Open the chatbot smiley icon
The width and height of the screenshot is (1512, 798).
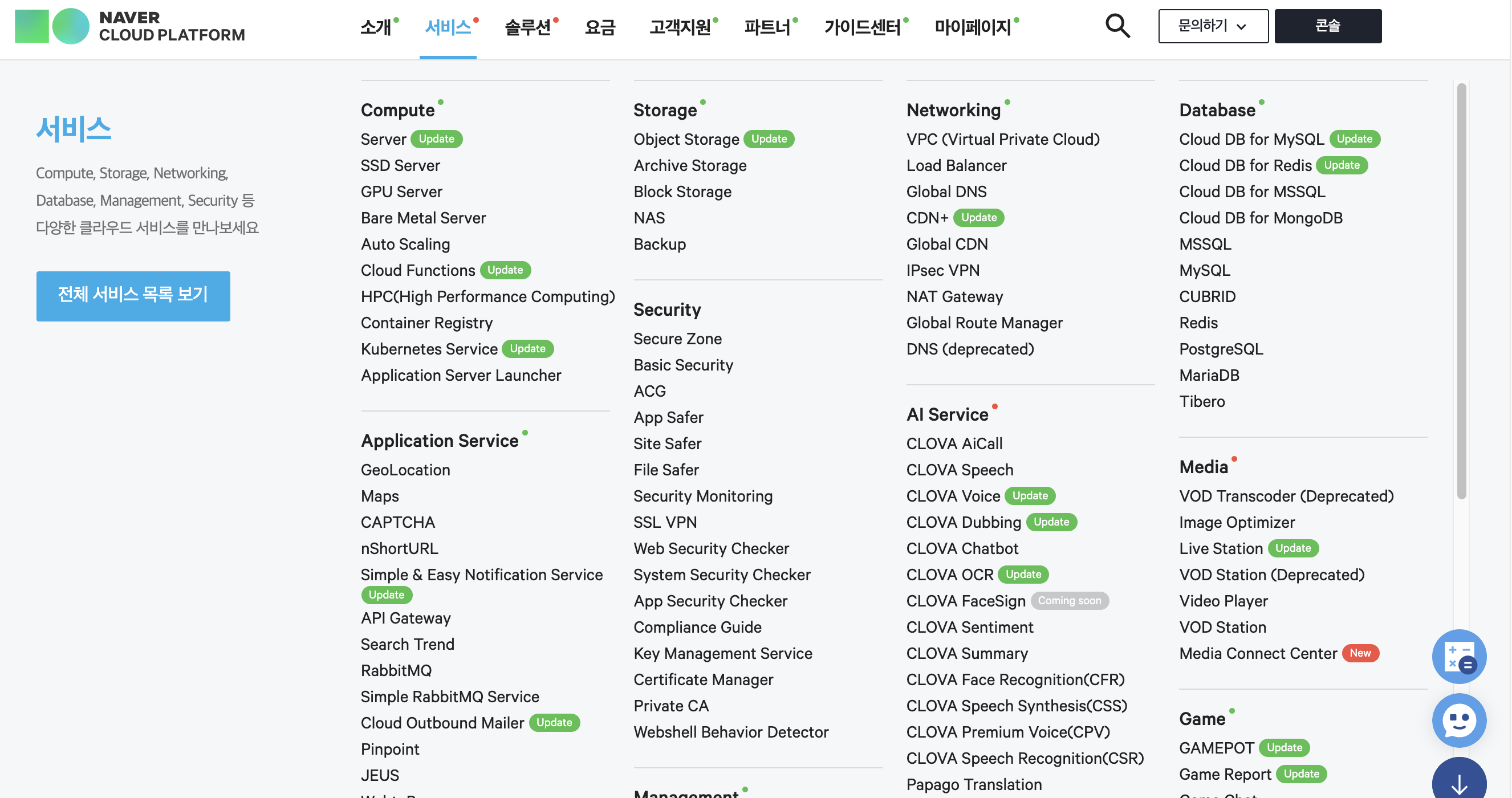tap(1458, 720)
